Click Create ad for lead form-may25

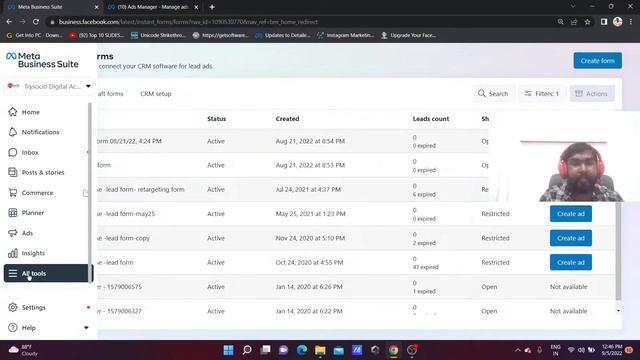[x=571, y=213]
